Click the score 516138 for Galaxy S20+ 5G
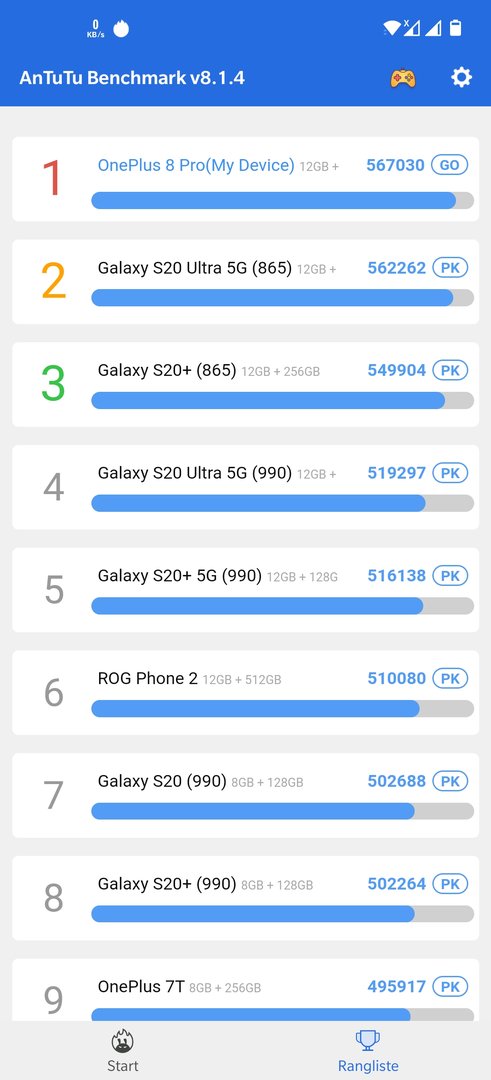The width and height of the screenshot is (491, 1080). point(397,576)
